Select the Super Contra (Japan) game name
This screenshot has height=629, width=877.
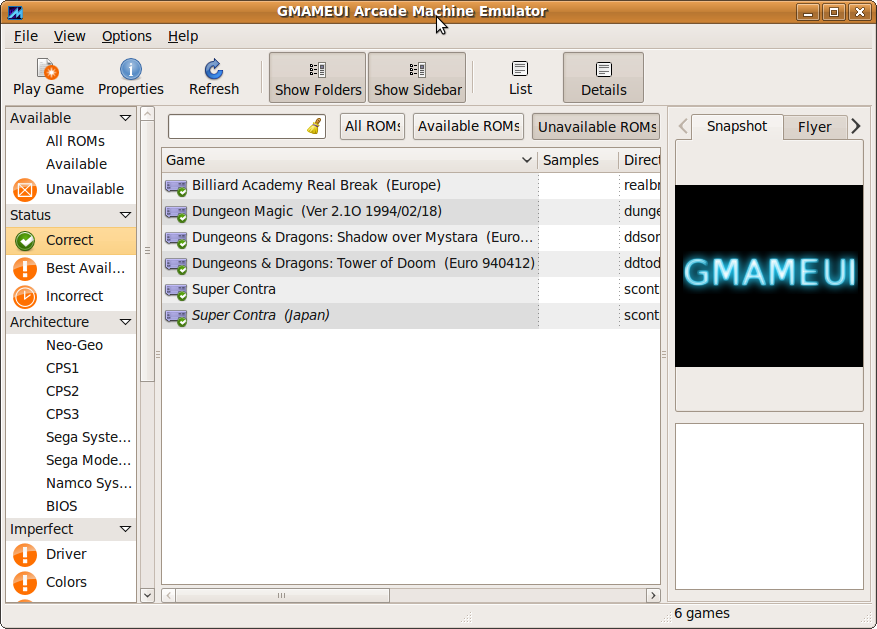pyautogui.click(x=261, y=315)
